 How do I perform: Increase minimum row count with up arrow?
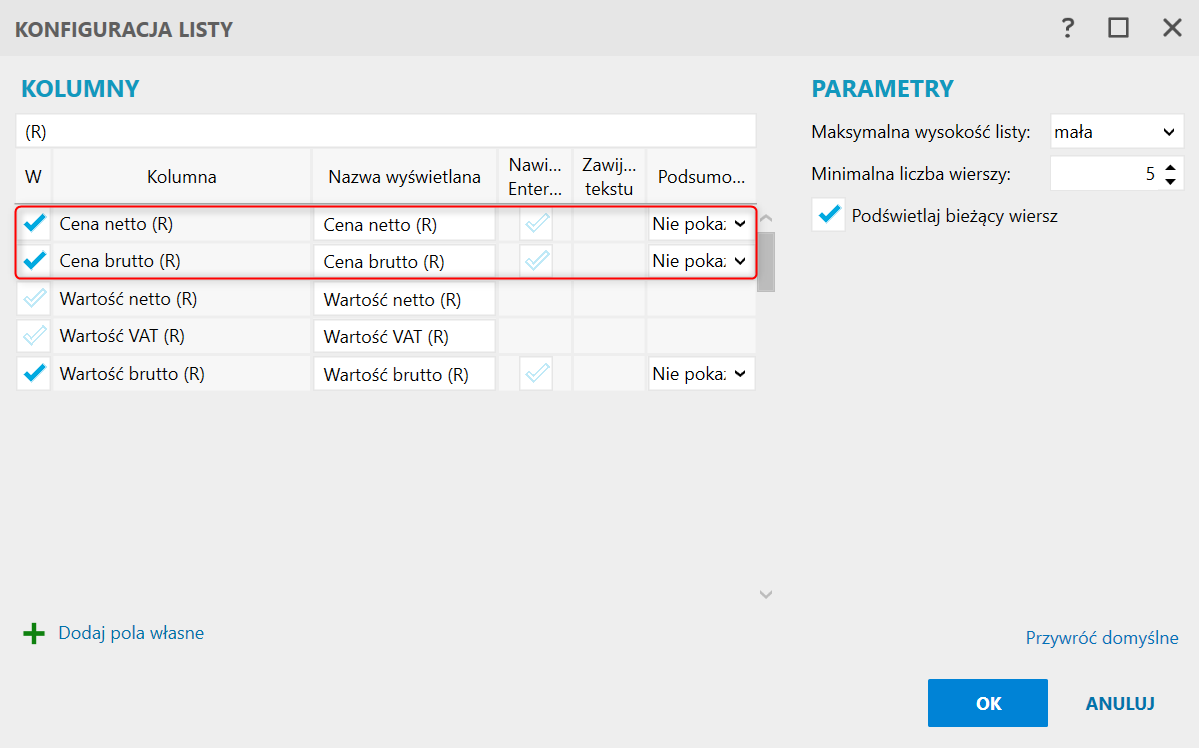coord(1171,165)
